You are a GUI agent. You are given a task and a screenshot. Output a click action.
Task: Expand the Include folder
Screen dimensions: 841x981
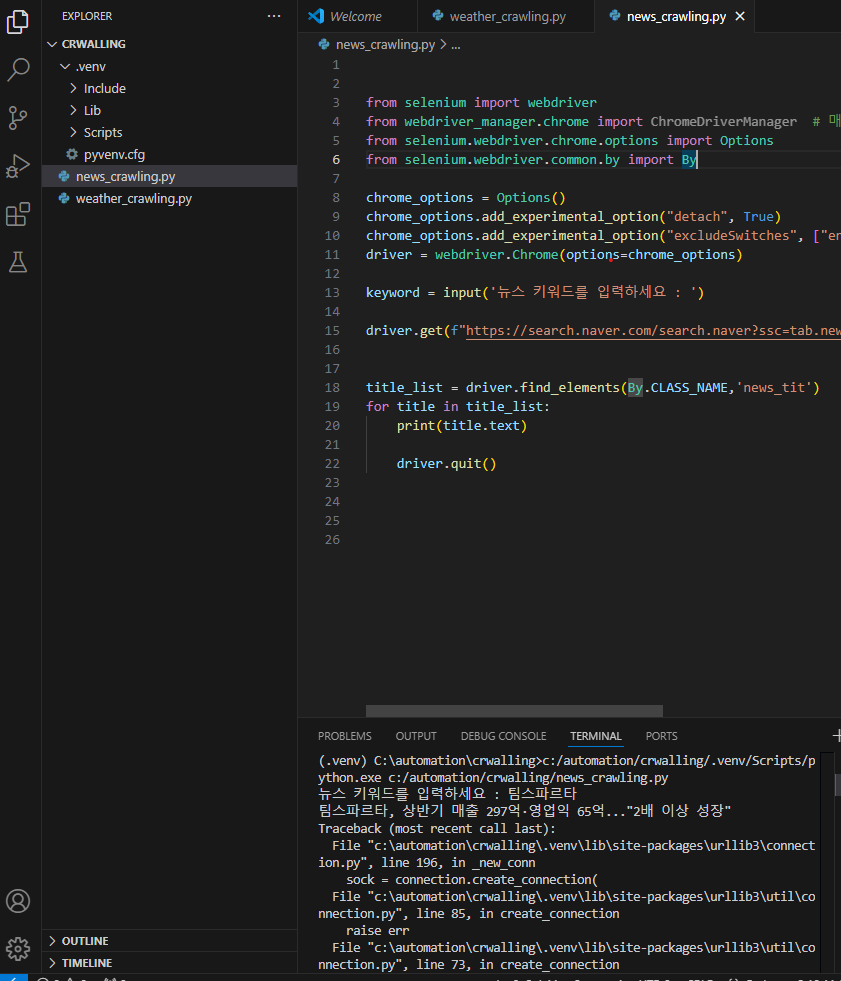[x=73, y=88]
